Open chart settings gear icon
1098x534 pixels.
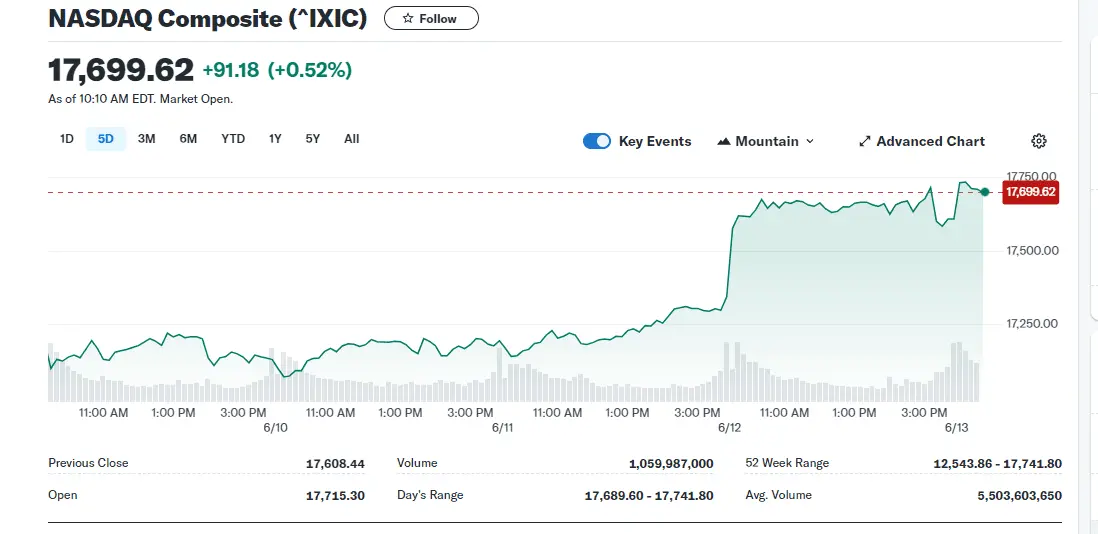point(1039,141)
